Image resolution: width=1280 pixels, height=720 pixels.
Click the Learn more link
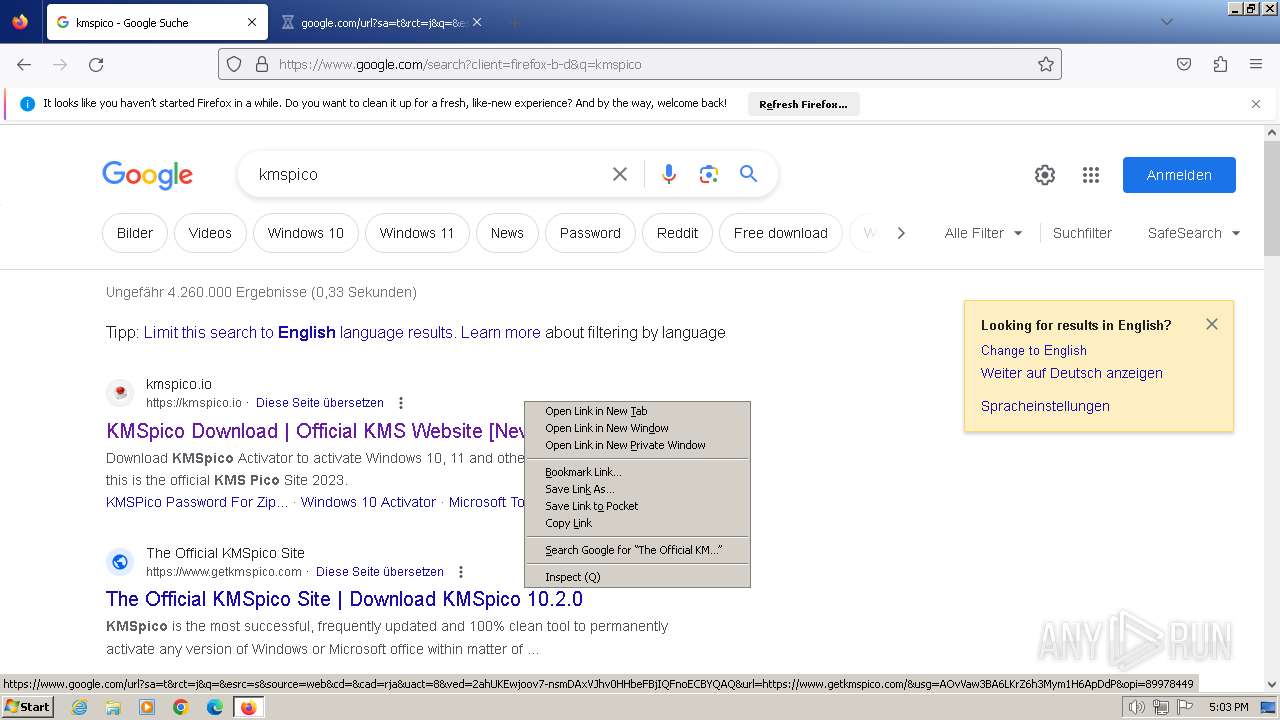point(501,332)
